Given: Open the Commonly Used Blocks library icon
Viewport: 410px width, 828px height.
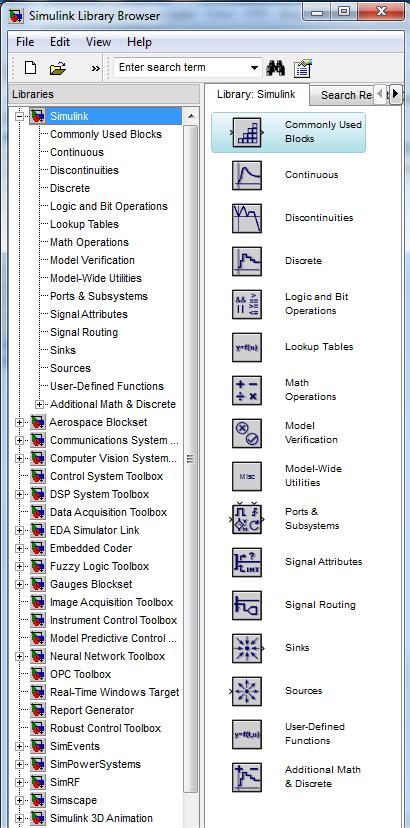Looking at the screenshot, I should (247, 132).
